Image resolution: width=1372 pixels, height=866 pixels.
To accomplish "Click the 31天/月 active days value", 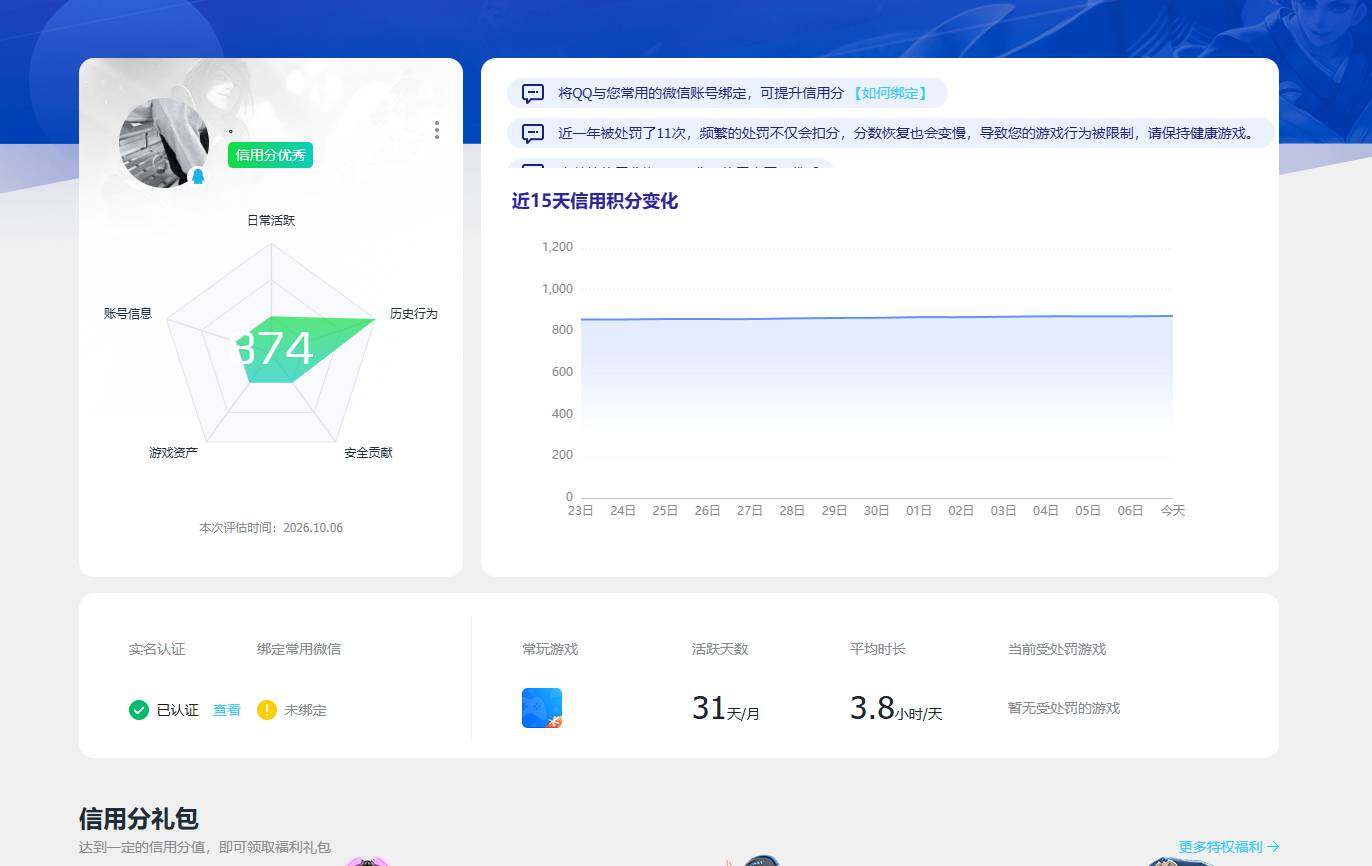I will pyautogui.click(x=726, y=708).
